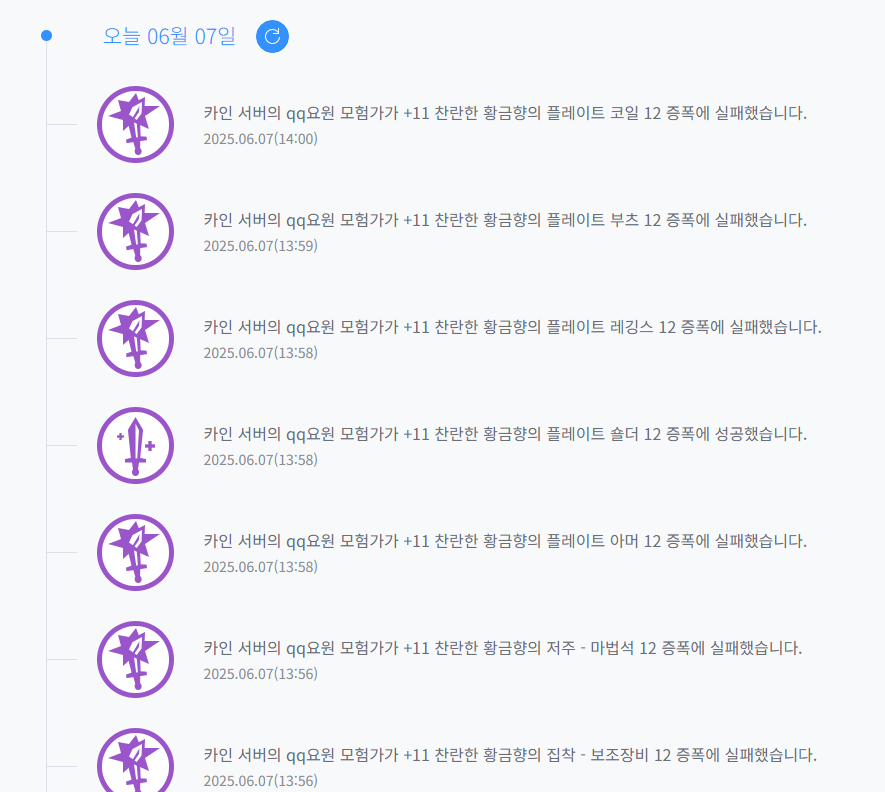Open the 플레이트 부츠 12 증폭 실패 message
Screen dimensions: 885x792
pyautogui.click(x=505, y=220)
